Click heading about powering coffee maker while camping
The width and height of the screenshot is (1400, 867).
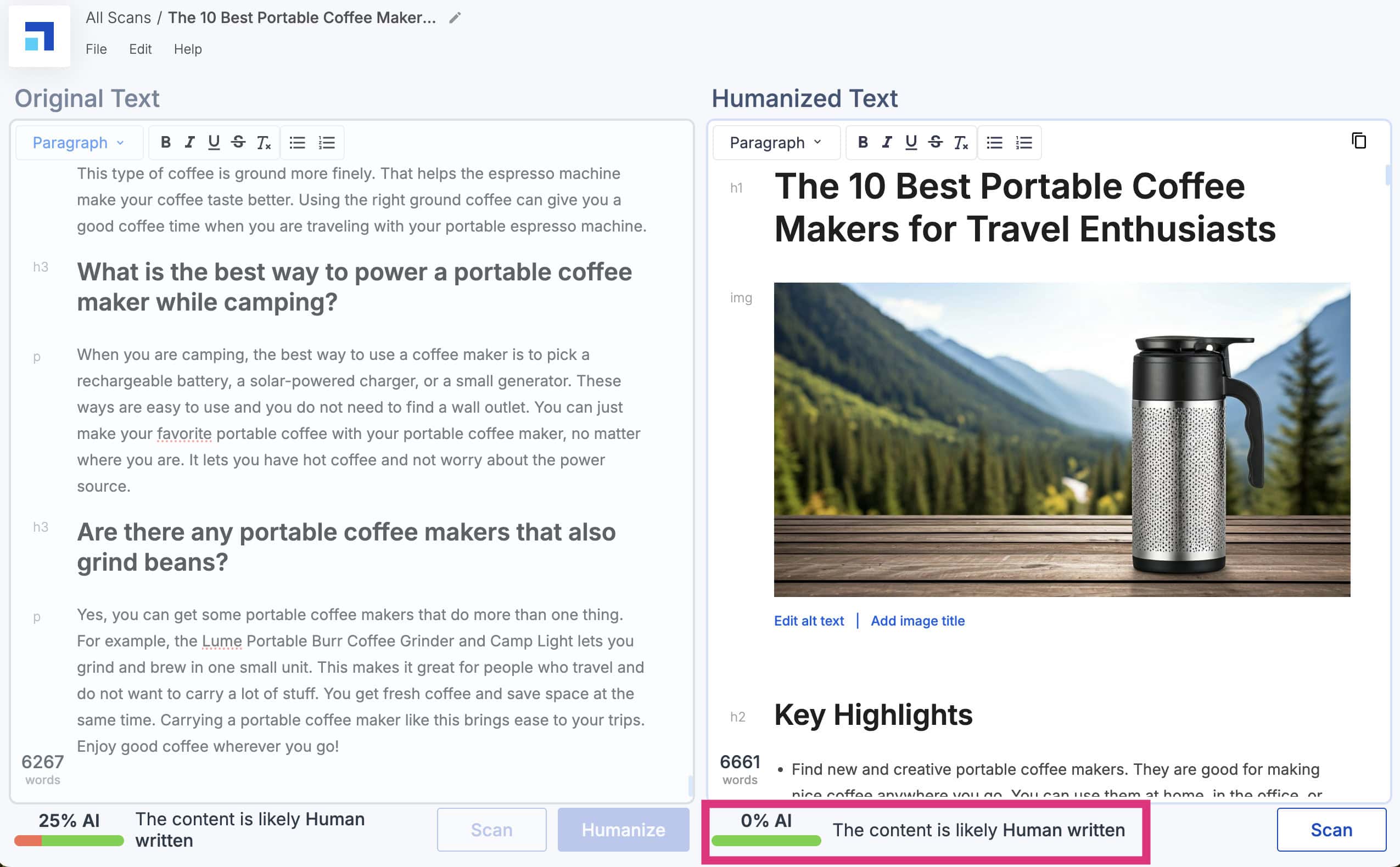(355, 286)
